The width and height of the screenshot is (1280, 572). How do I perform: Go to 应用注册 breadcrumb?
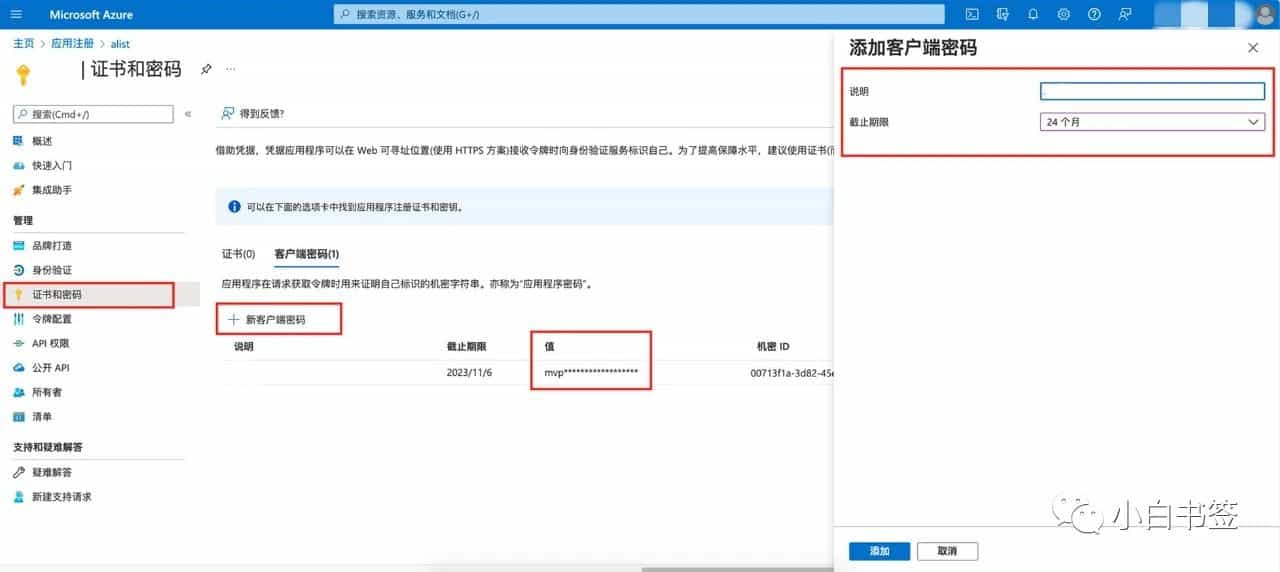[x=72, y=44]
